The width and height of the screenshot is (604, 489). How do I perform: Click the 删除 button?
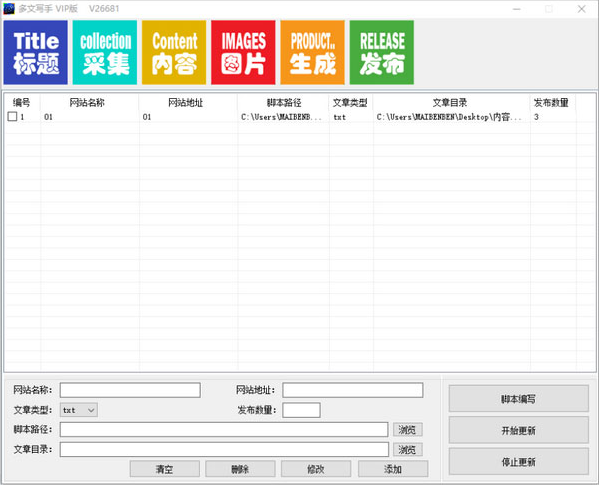pos(240,469)
